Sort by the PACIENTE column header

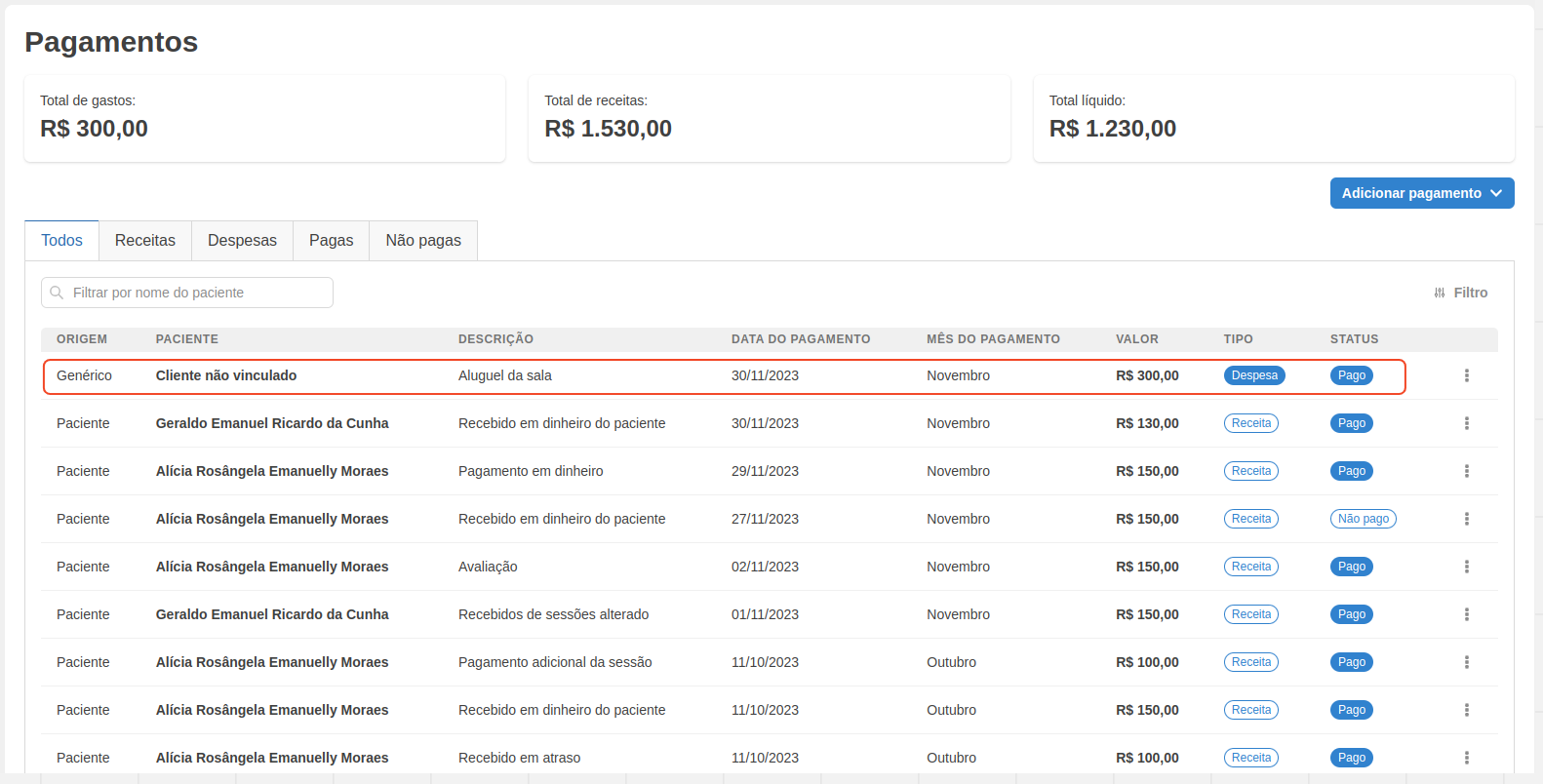click(x=187, y=339)
